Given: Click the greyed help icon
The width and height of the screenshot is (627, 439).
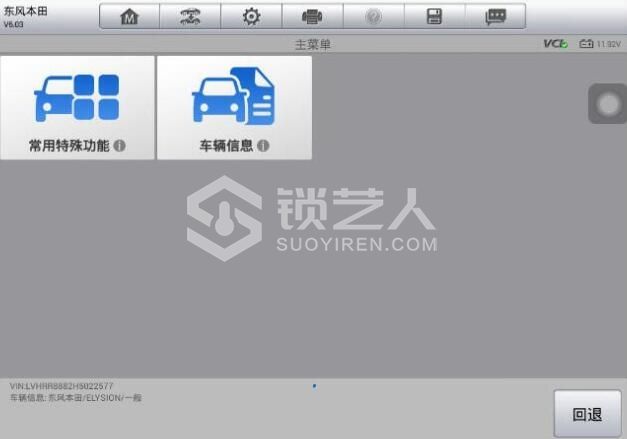Looking at the screenshot, I should [373, 16].
